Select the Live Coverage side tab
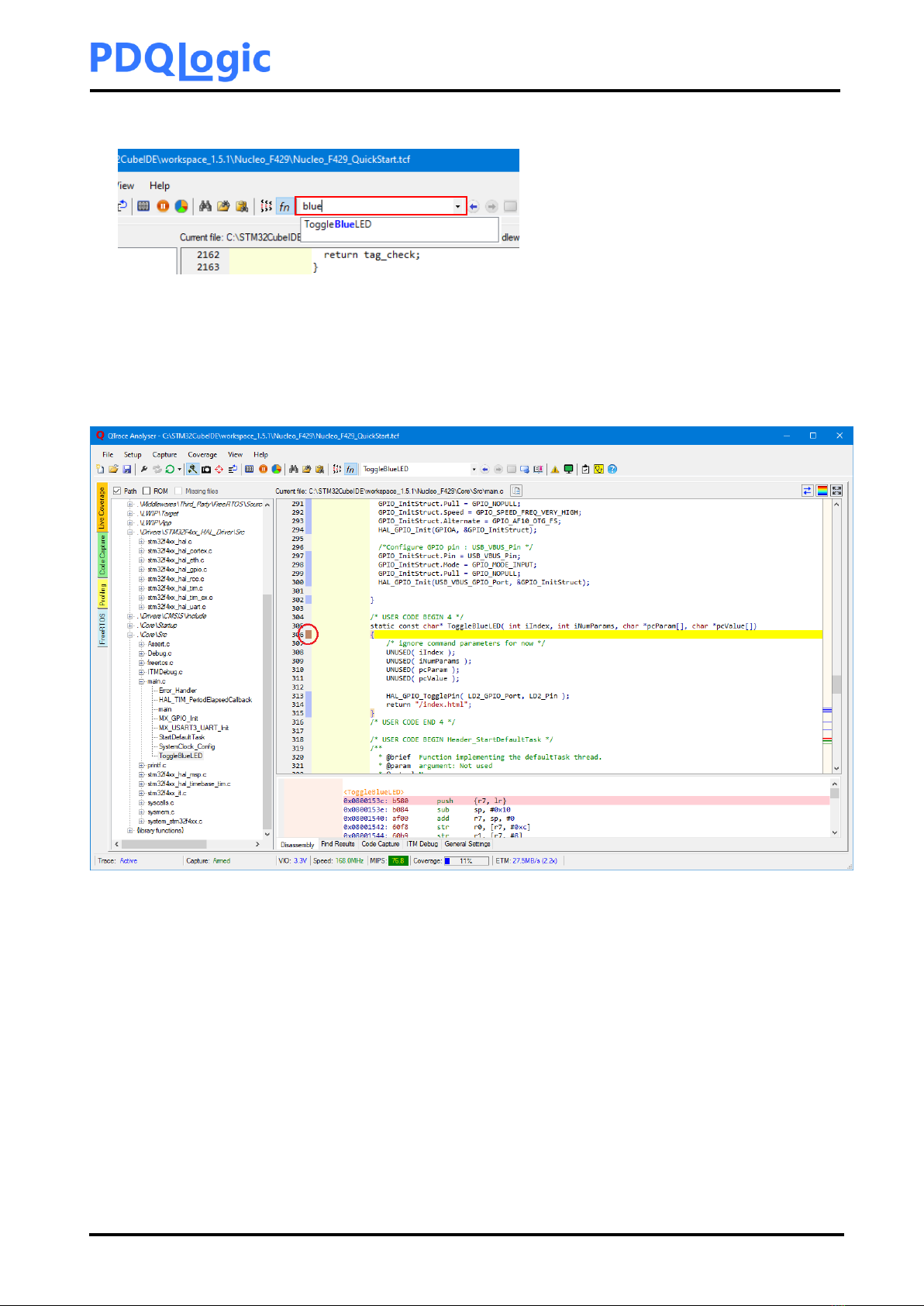The image size is (924, 1306). tap(102, 508)
